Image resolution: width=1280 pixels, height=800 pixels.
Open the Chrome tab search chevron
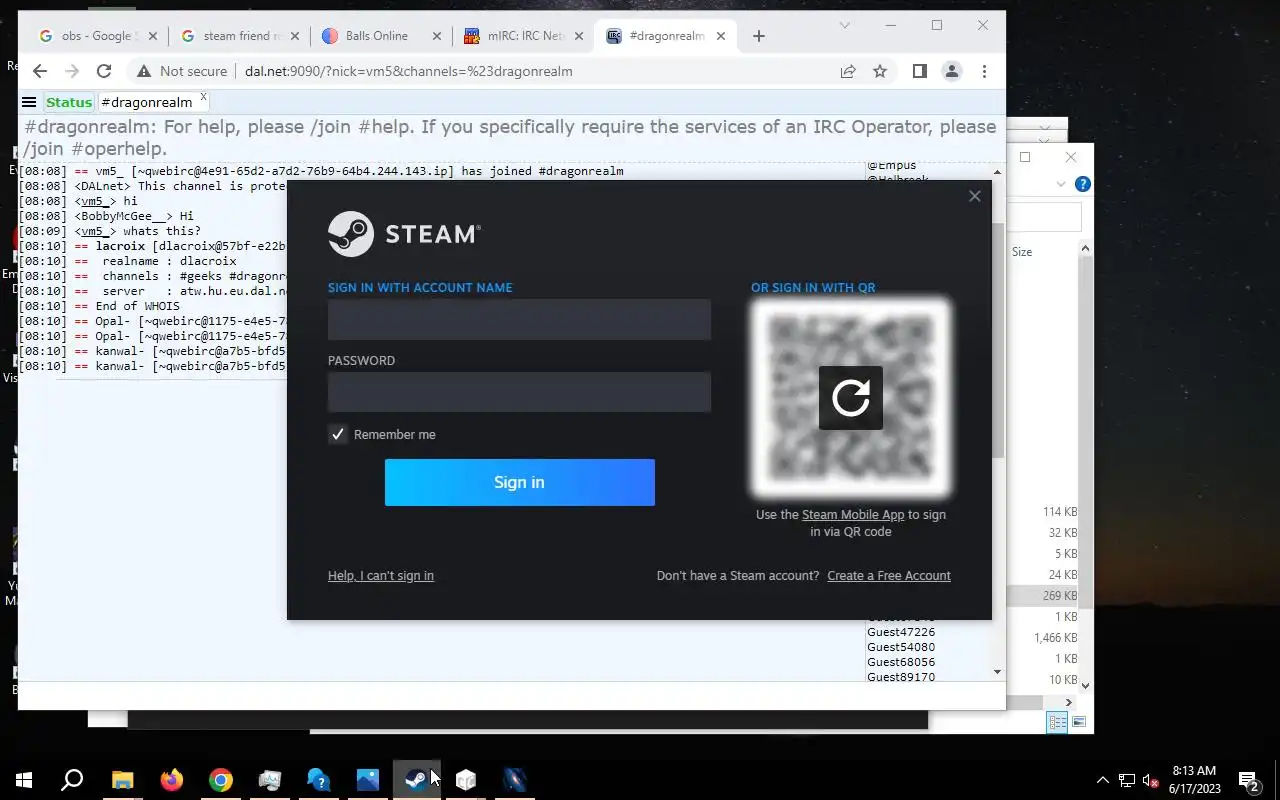click(x=845, y=25)
